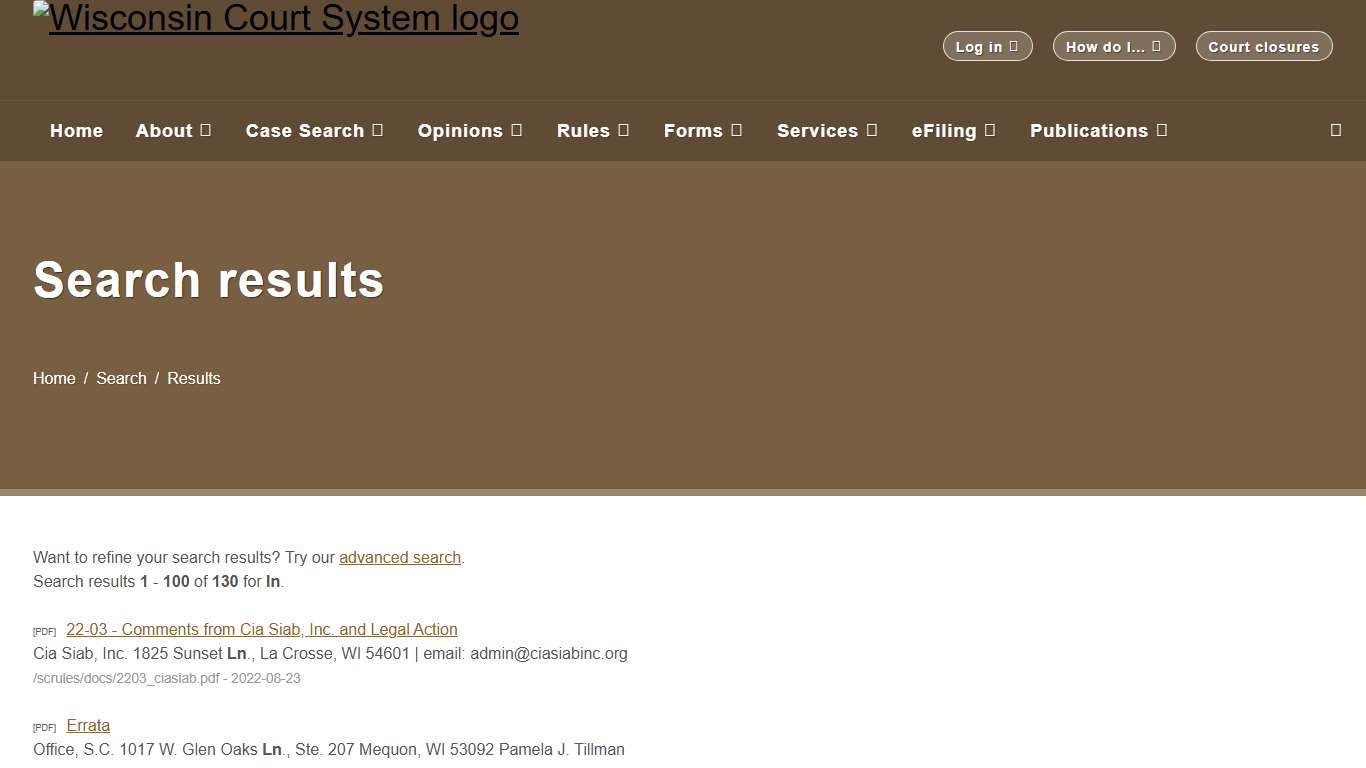Click the Log in button
1366x768 pixels.
[x=987, y=45]
